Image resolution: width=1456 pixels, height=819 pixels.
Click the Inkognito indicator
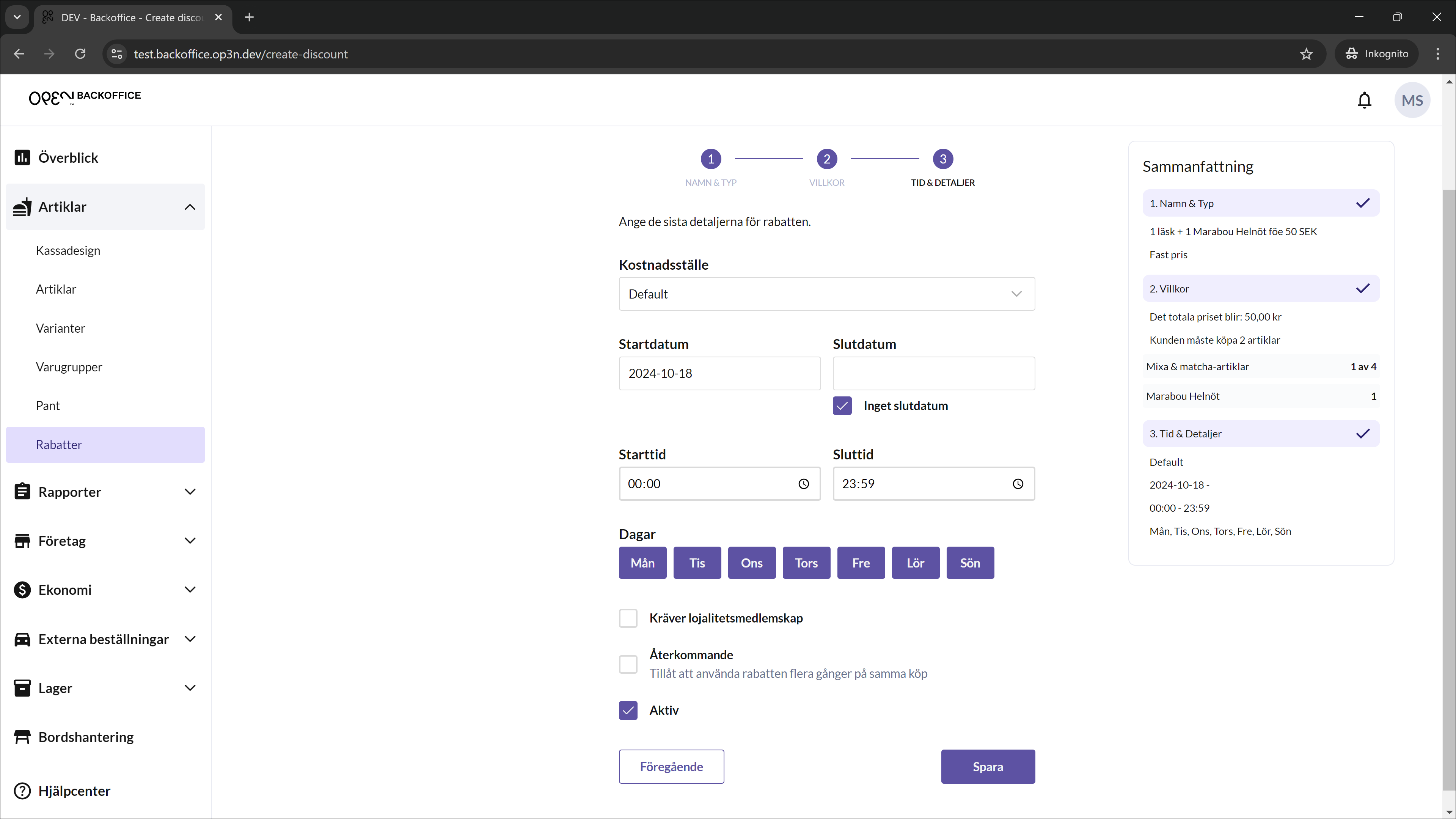click(1376, 54)
